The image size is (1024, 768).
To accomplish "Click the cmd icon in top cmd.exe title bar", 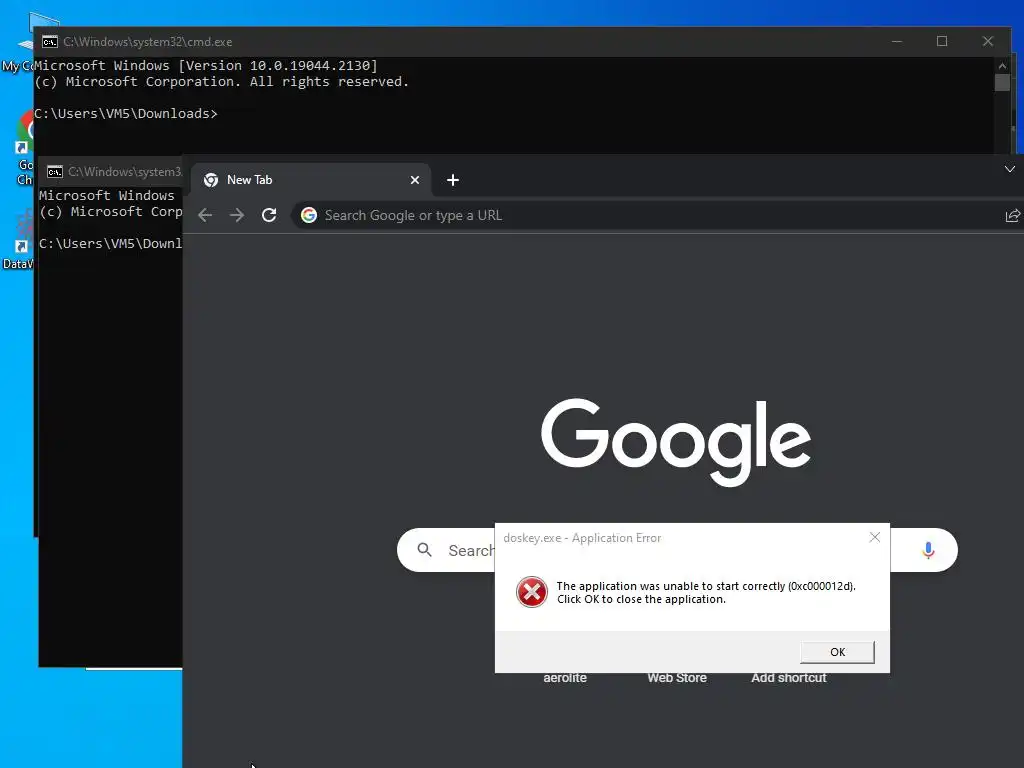I will point(50,42).
